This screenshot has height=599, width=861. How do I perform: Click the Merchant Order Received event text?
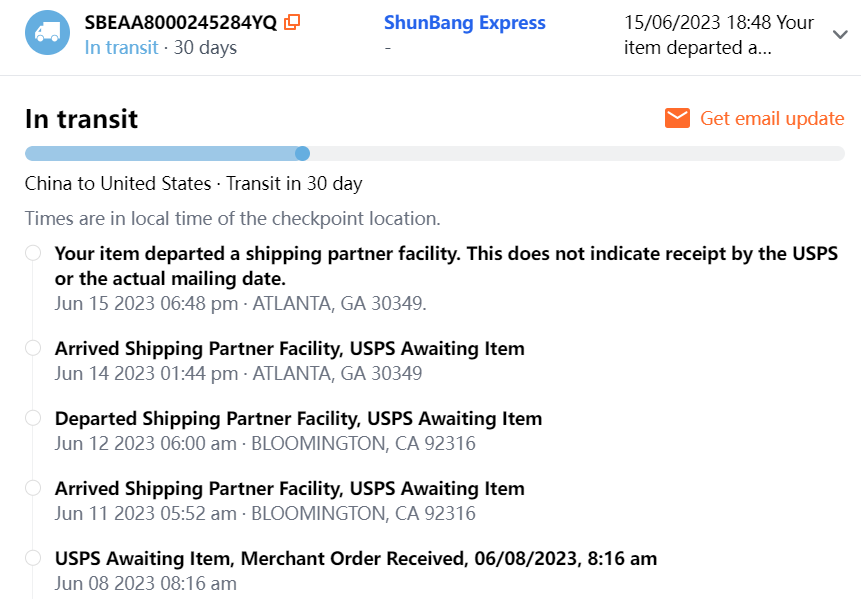coord(355,558)
